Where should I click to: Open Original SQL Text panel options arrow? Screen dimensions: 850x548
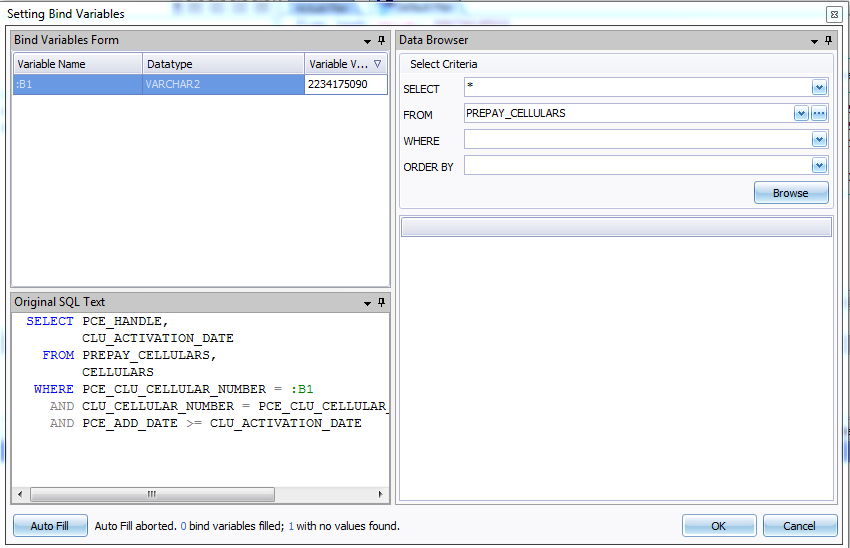(368, 304)
